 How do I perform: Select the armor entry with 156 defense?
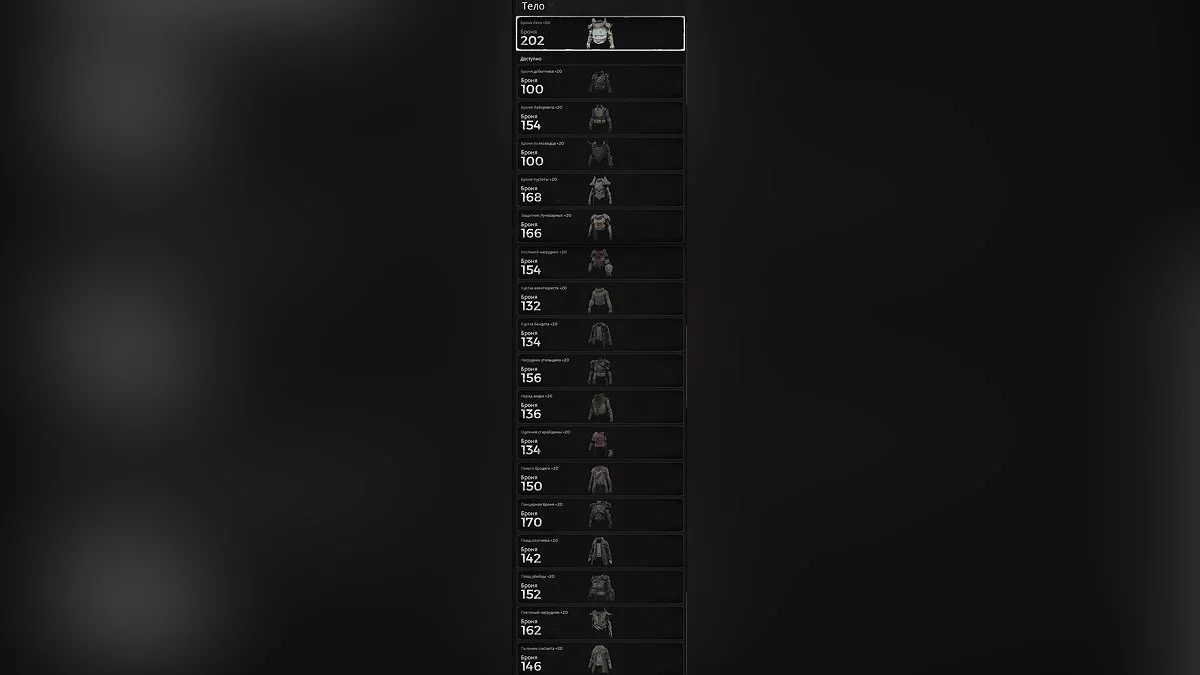[600, 371]
